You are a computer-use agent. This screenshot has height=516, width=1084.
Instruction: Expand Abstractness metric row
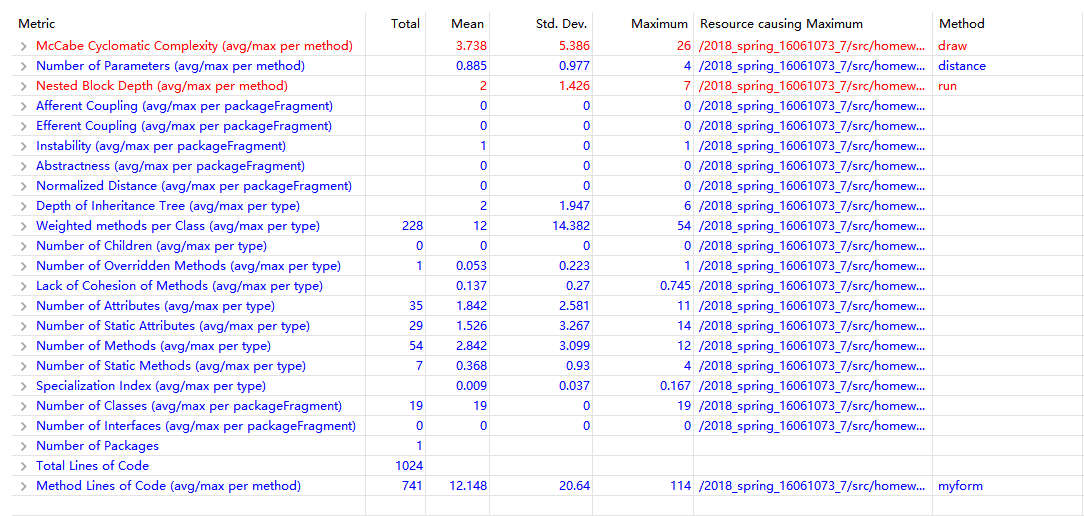(x=24, y=167)
